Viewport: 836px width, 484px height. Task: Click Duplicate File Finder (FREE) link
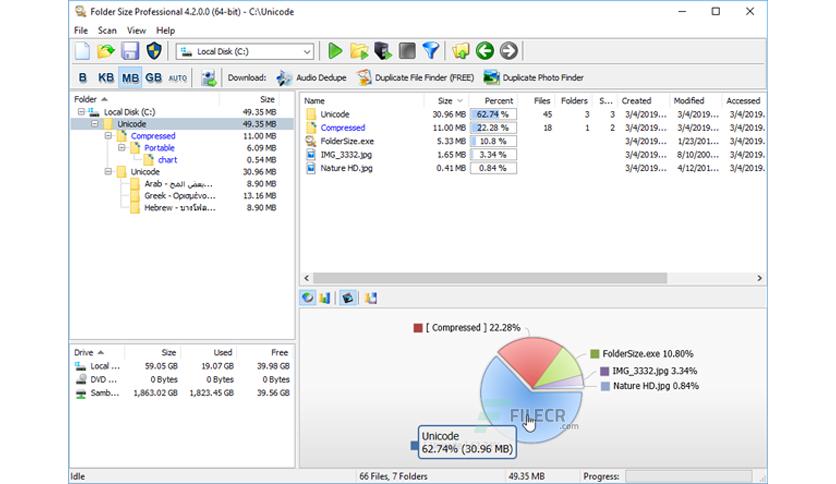(416, 78)
